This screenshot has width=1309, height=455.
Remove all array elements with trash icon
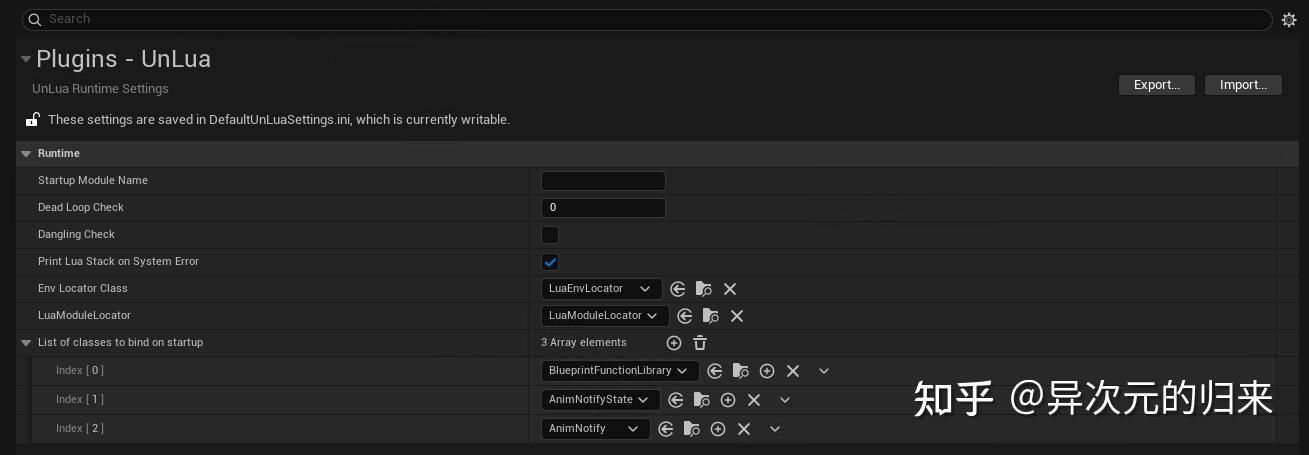tap(700, 343)
